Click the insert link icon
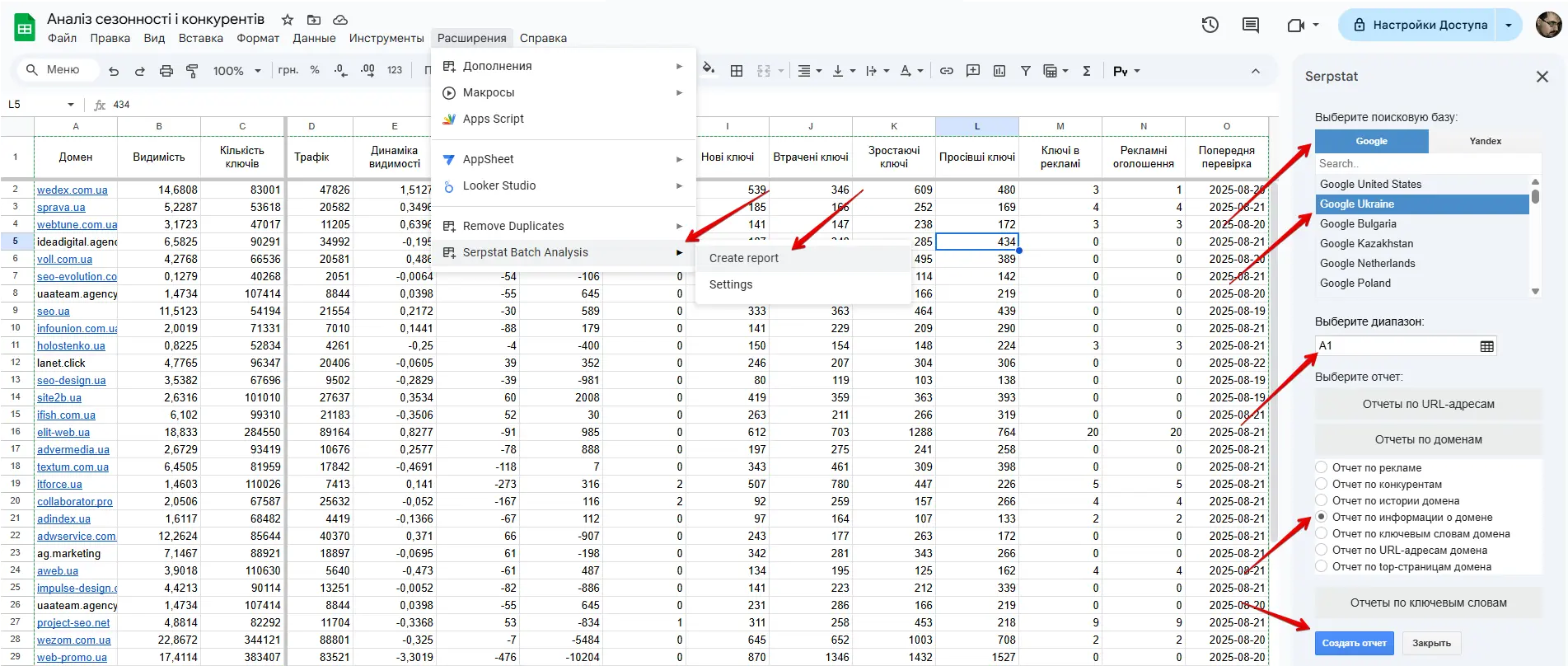This screenshot has height=666, width=1568. [x=946, y=71]
